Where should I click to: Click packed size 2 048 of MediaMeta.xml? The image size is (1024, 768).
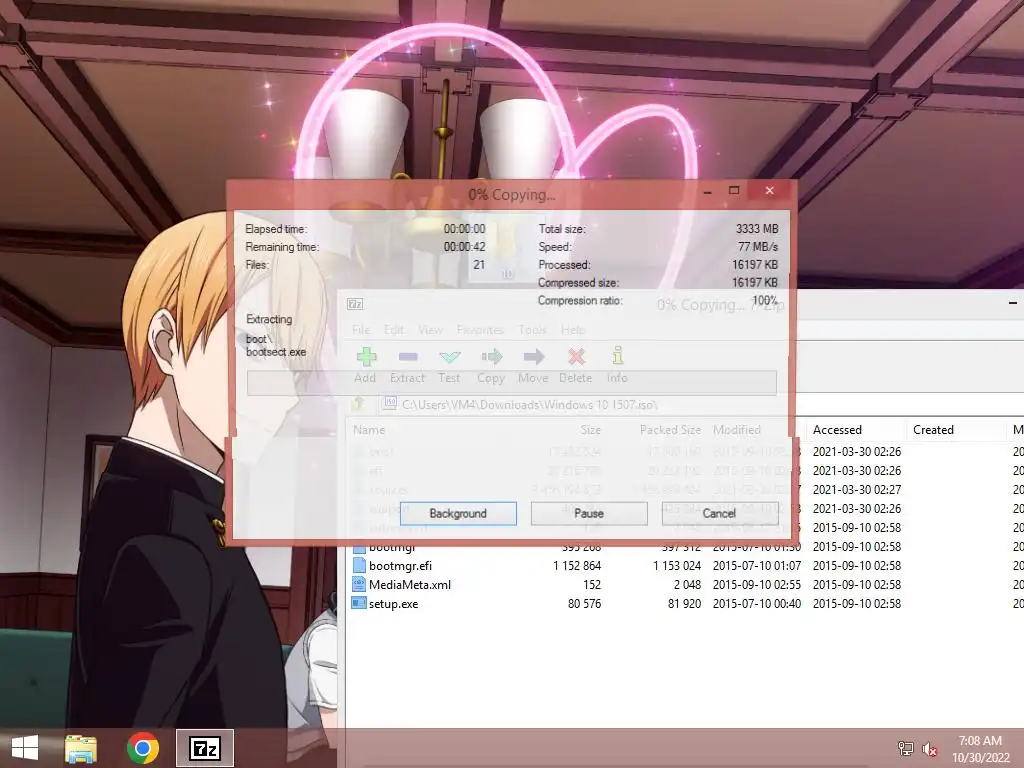[x=687, y=584]
